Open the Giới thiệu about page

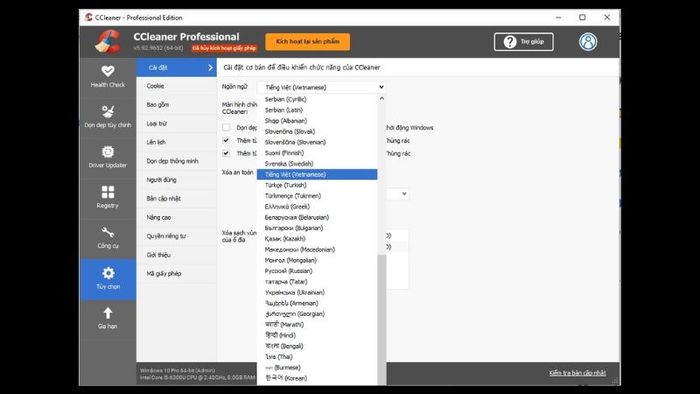point(176,255)
